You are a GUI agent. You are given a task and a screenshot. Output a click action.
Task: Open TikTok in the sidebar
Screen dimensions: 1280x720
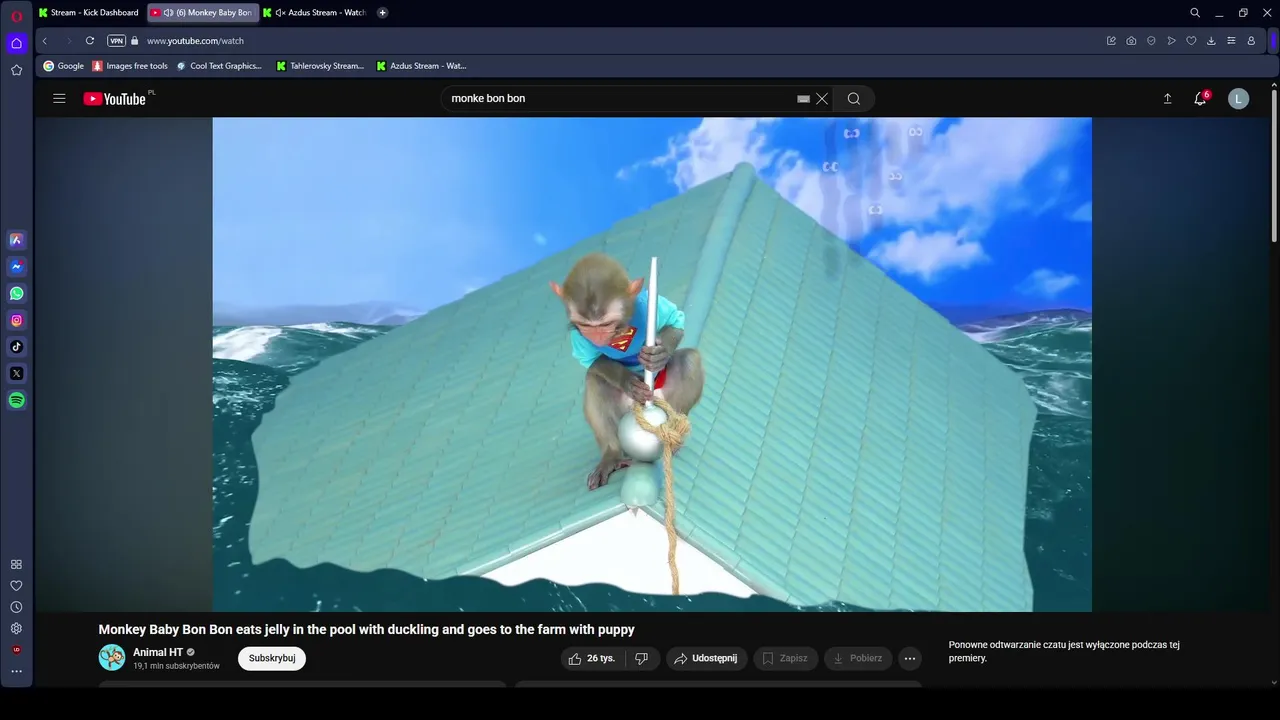[x=16, y=347]
